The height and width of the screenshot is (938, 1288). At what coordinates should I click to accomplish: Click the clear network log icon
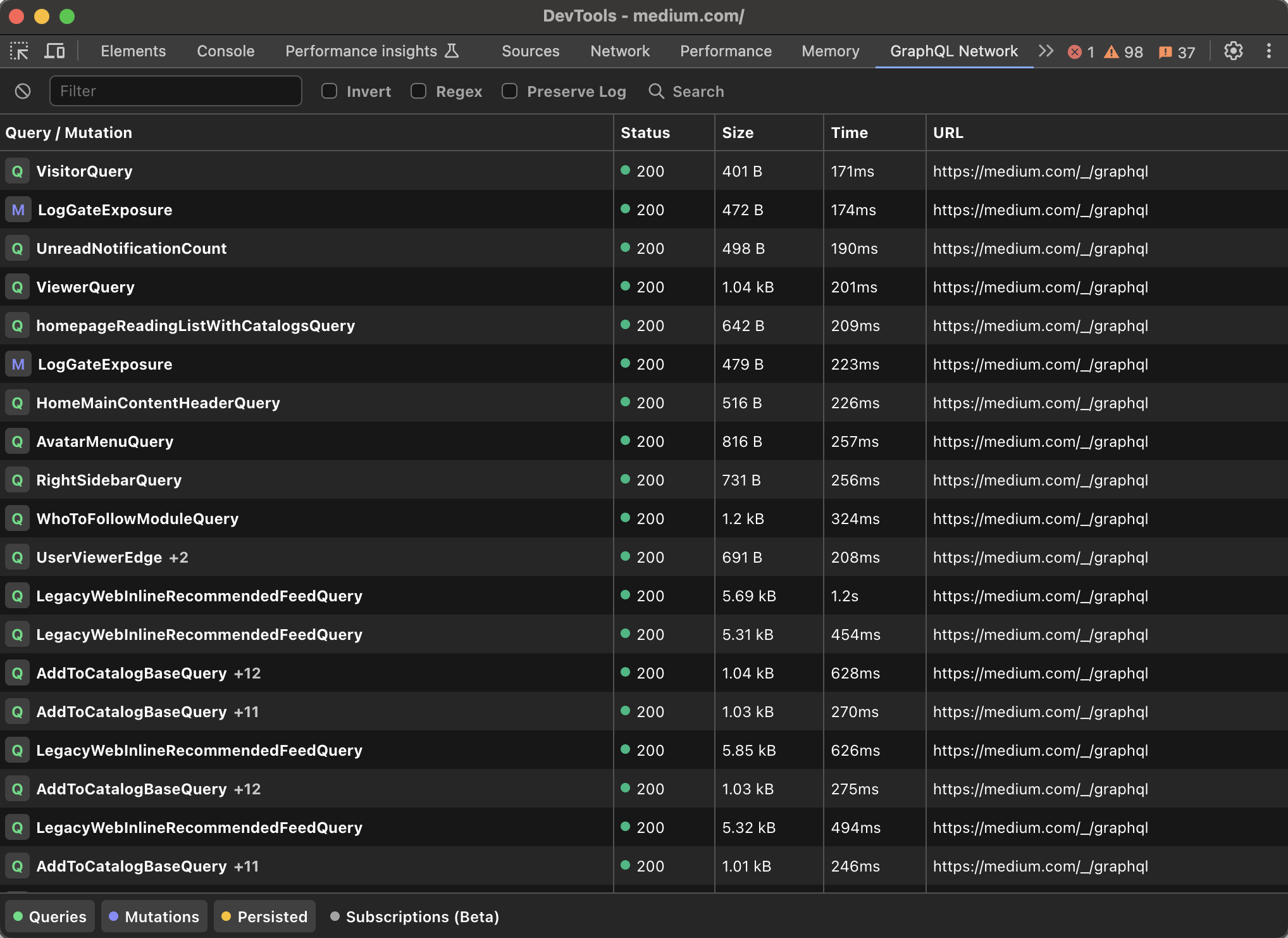pyautogui.click(x=23, y=91)
